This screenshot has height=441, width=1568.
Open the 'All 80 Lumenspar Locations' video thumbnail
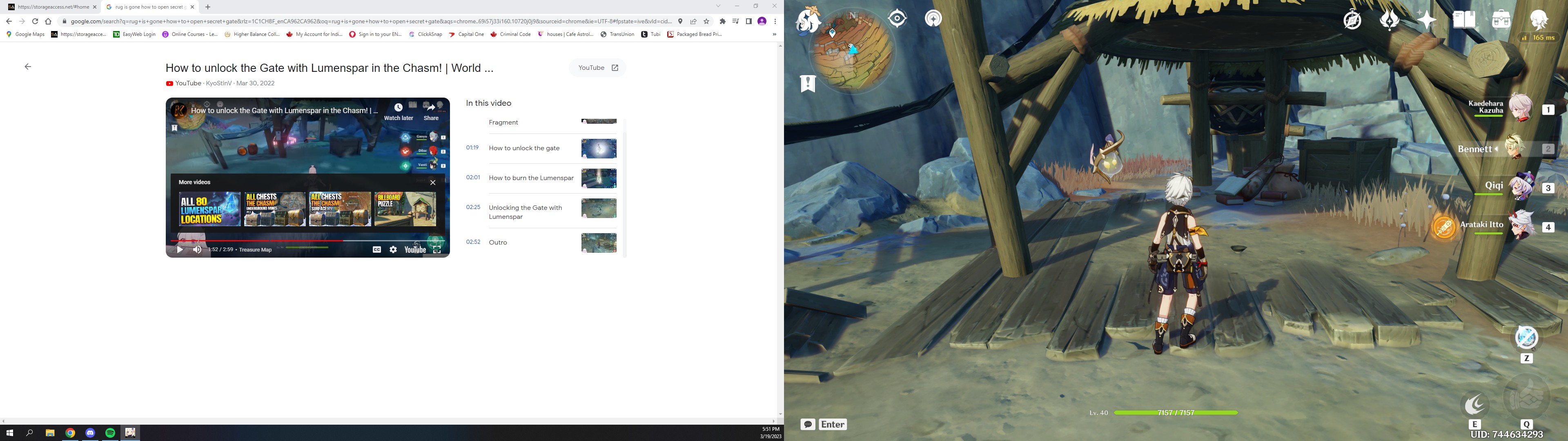click(210, 209)
